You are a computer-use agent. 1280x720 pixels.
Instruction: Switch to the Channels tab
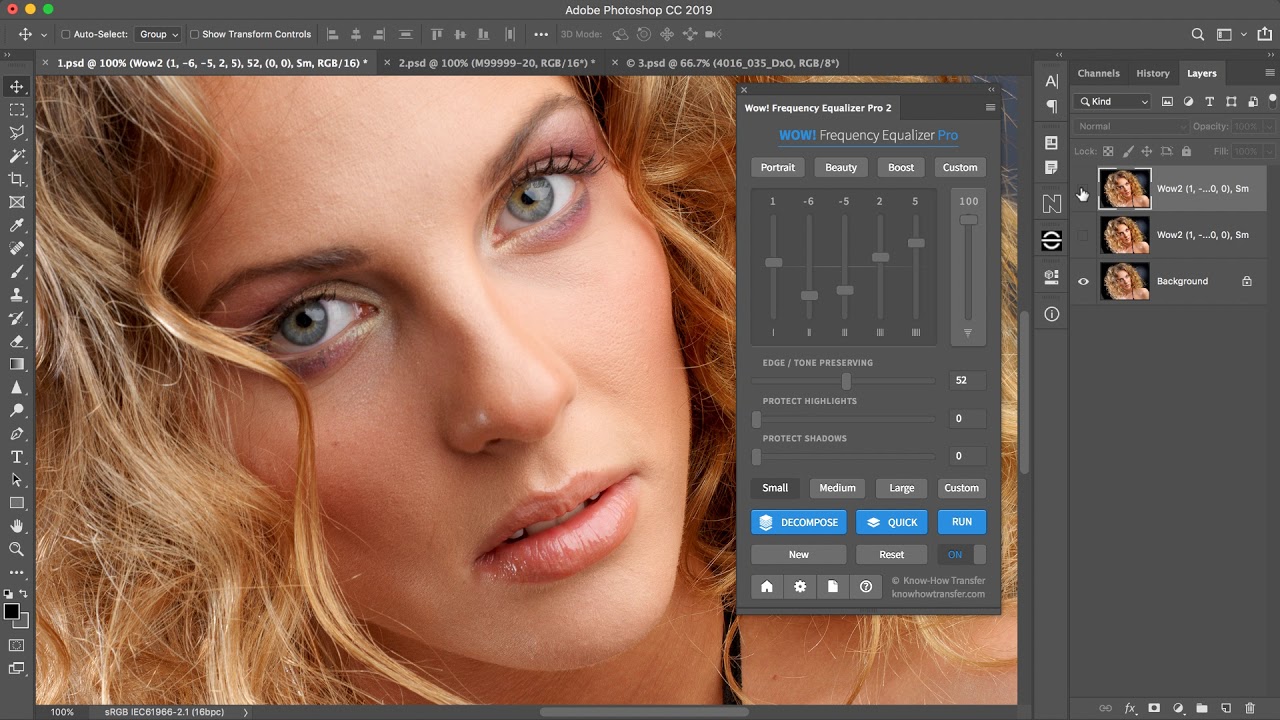(1098, 73)
